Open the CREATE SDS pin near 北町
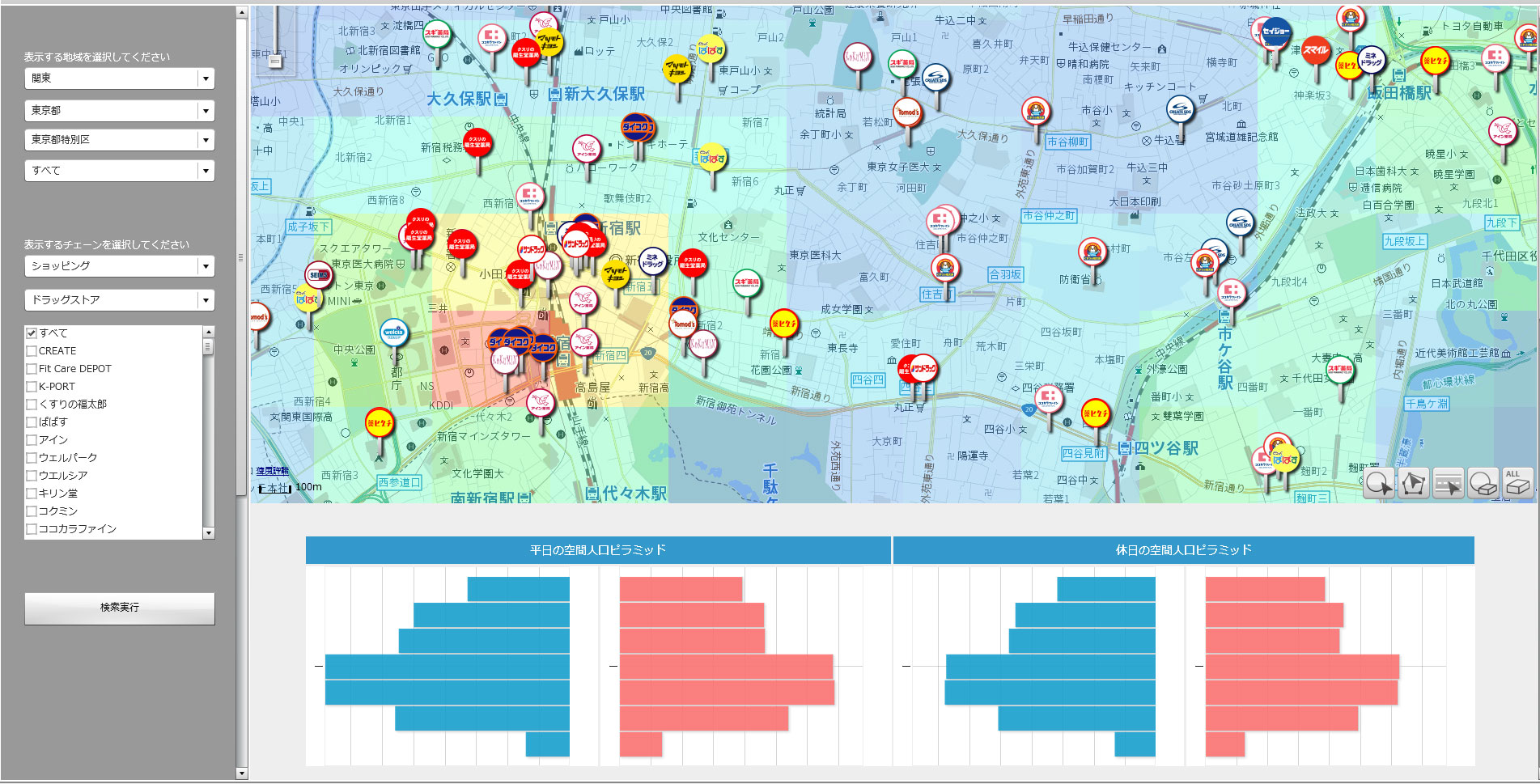Image resolution: width=1540 pixels, height=784 pixels. tap(1180, 109)
